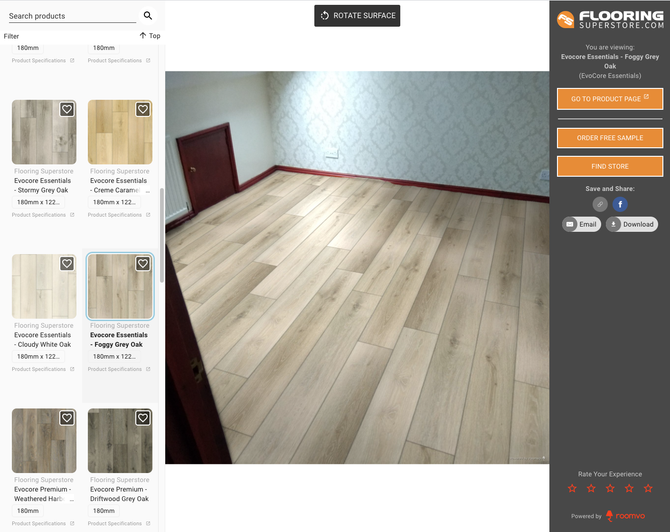Image resolution: width=670 pixels, height=532 pixels.
Task: Favorite Creme Caramel with heart icon
Action: coord(143,109)
